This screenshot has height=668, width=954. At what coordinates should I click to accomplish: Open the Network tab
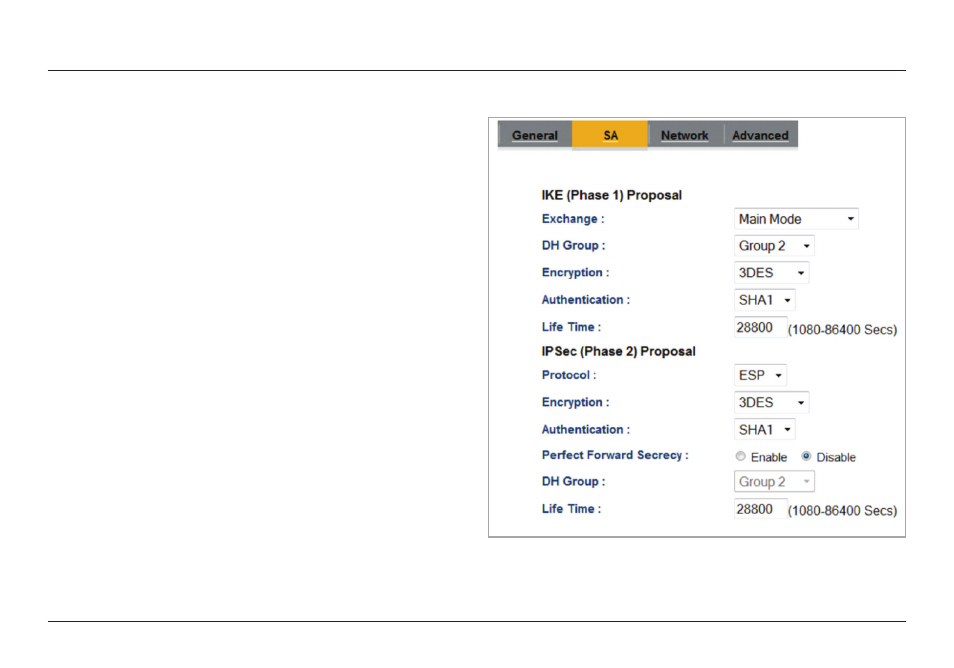(684, 135)
